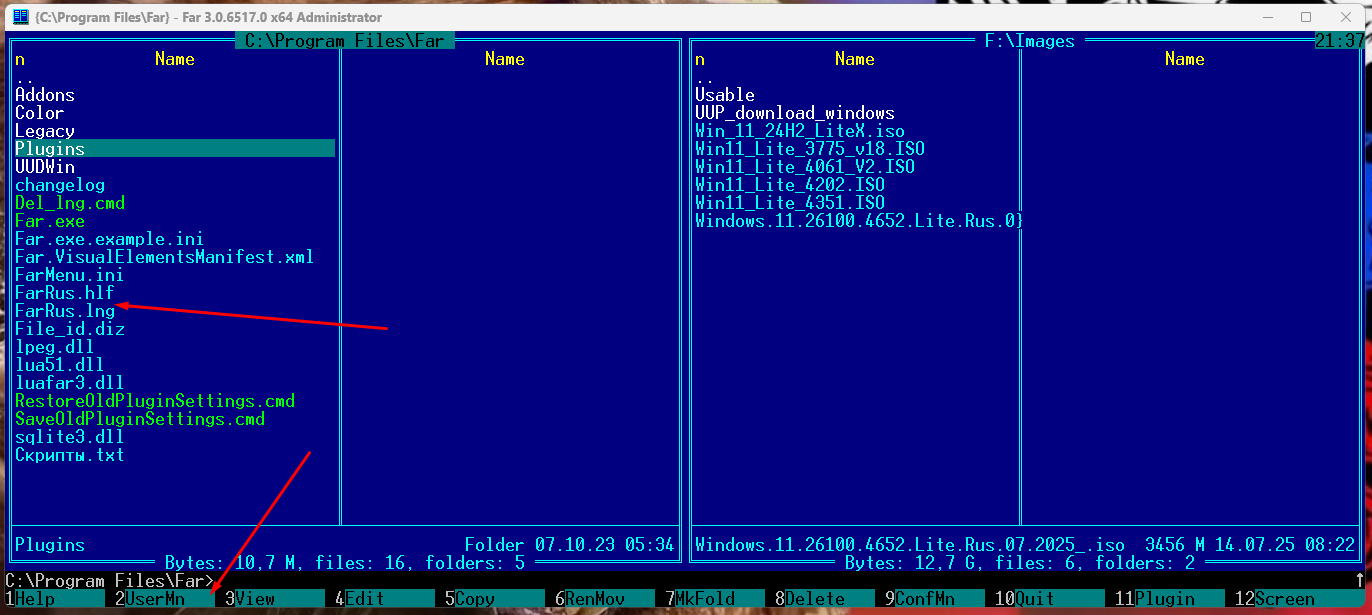Select lua51.dll file

point(60,365)
